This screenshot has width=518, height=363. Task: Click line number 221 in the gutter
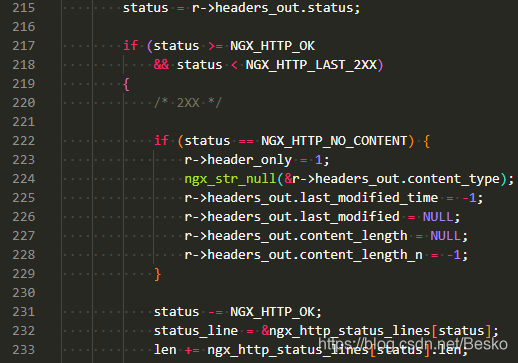23,122
